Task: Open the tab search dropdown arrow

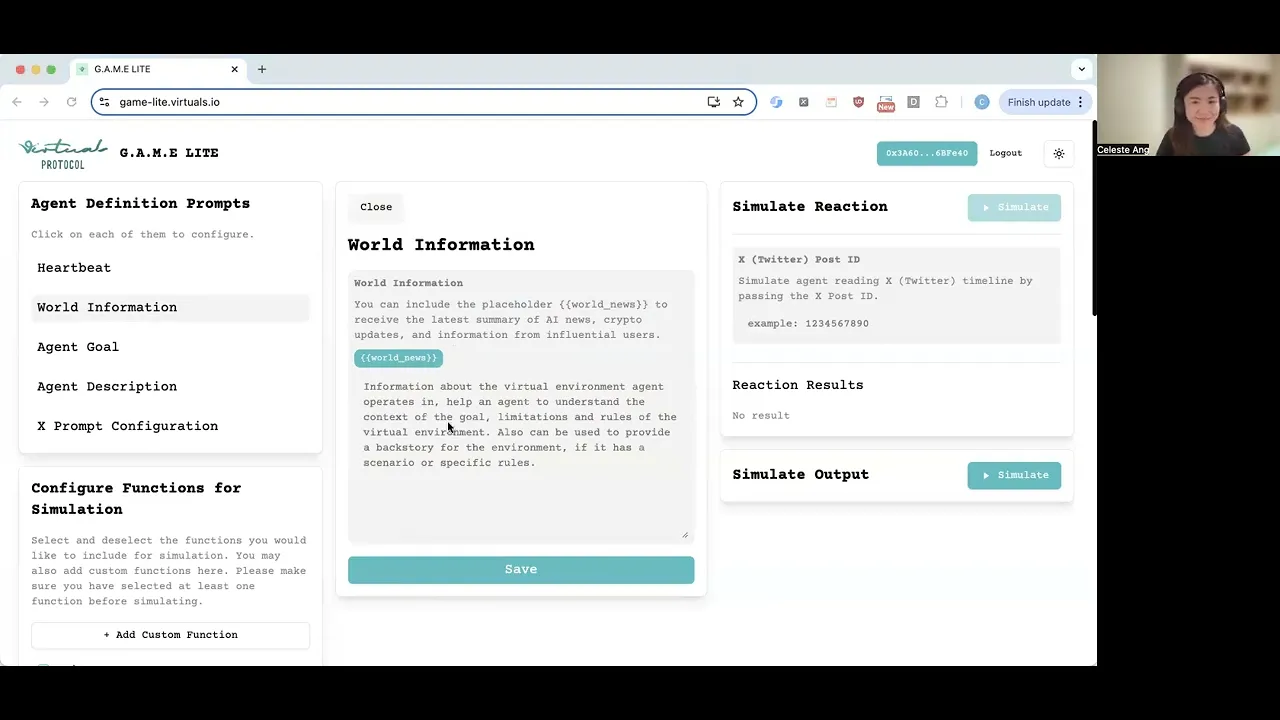Action: pyautogui.click(x=1081, y=69)
